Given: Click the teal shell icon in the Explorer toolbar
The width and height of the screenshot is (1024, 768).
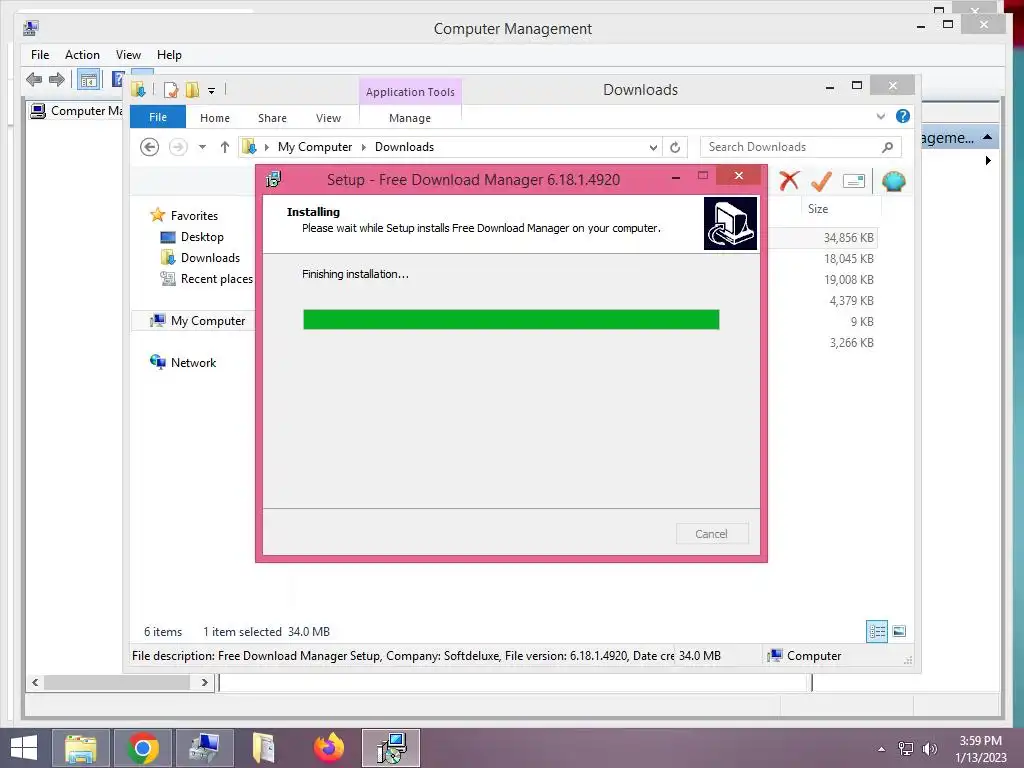Looking at the screenshot, I should click(x=893, y=181).
